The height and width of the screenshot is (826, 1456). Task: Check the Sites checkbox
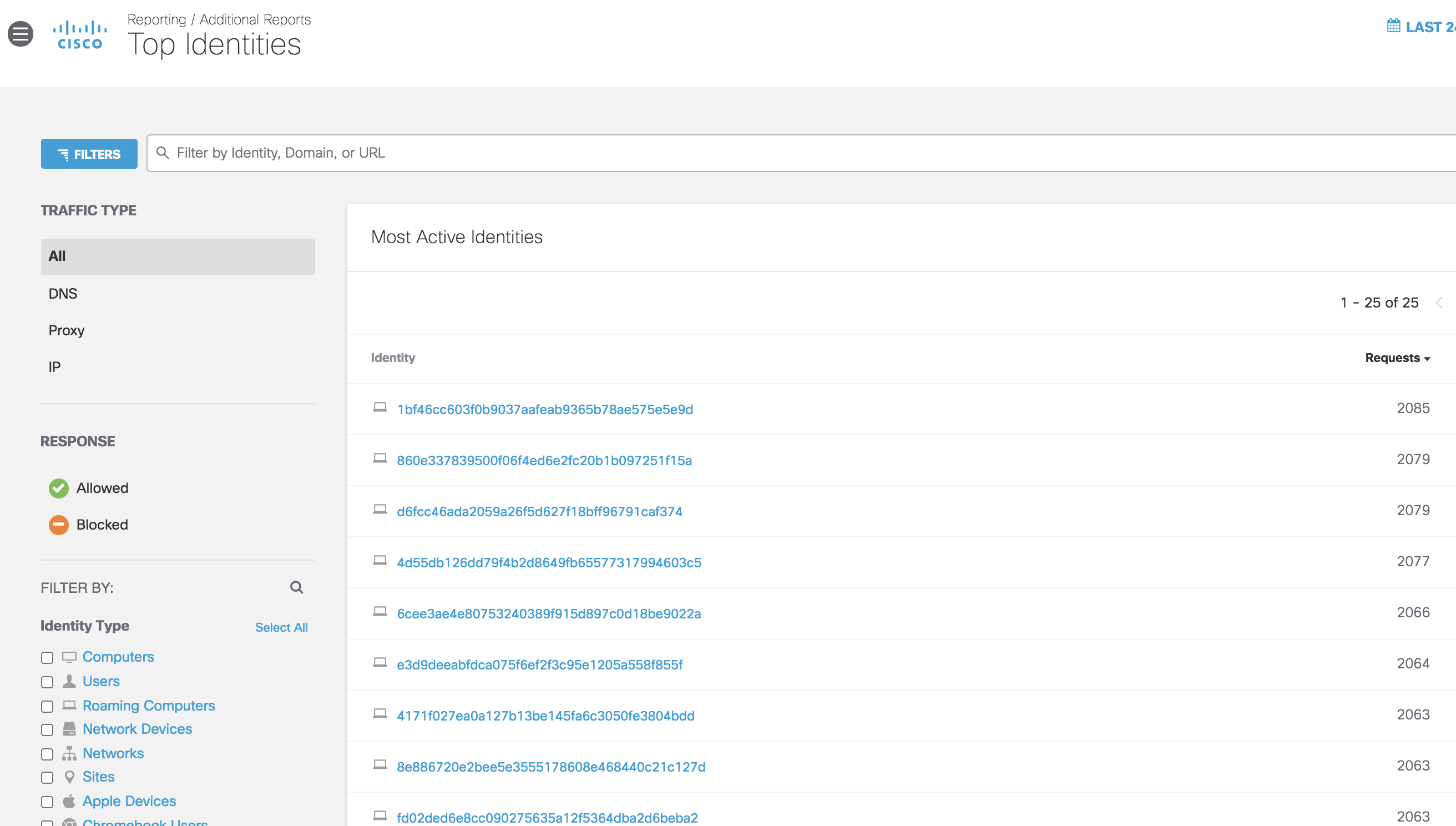click(x=47, y=778)
